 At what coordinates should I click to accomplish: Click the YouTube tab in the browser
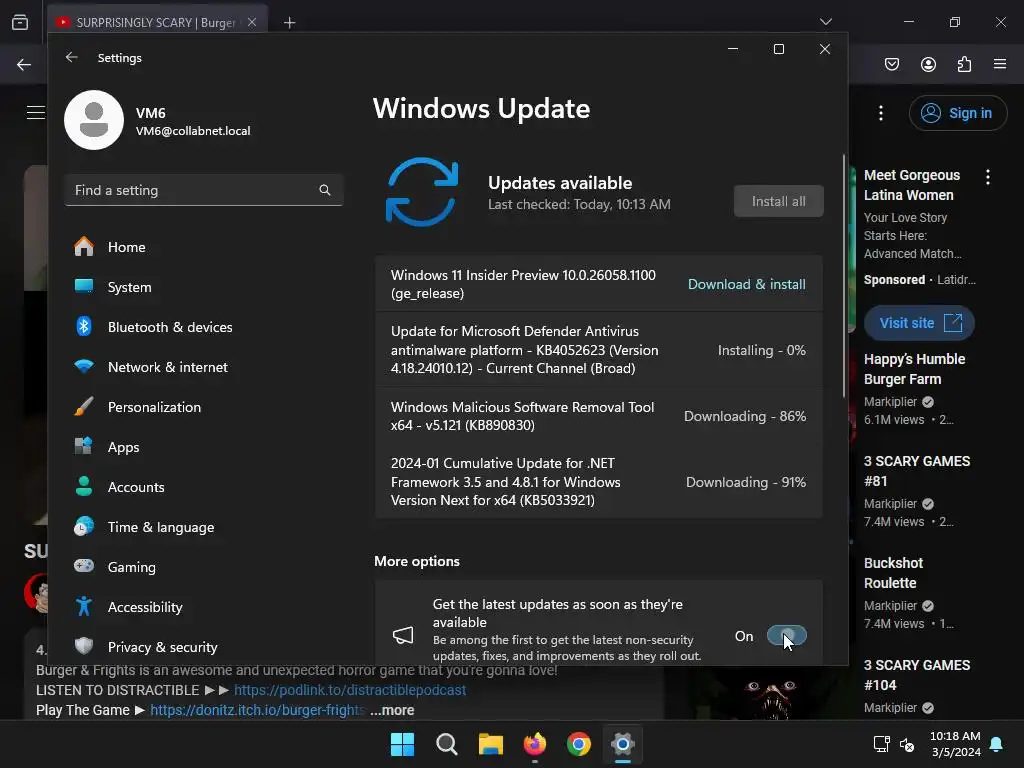[157, 22]
